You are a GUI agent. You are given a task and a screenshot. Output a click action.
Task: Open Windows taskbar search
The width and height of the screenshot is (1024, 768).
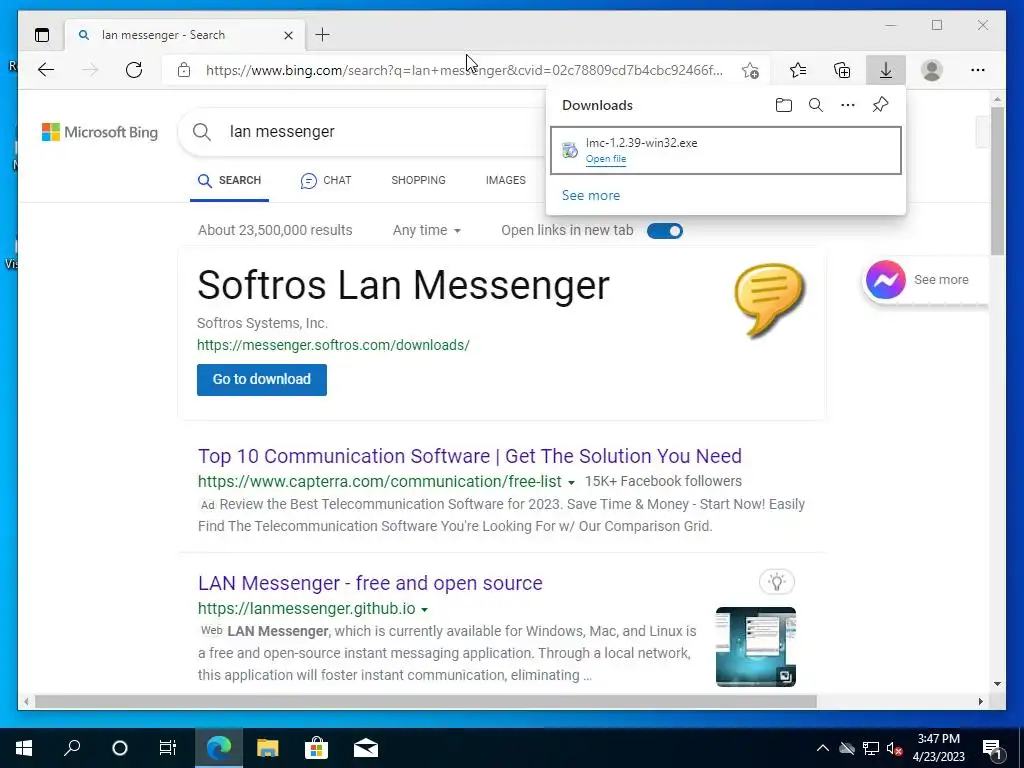tap(72, 748)
